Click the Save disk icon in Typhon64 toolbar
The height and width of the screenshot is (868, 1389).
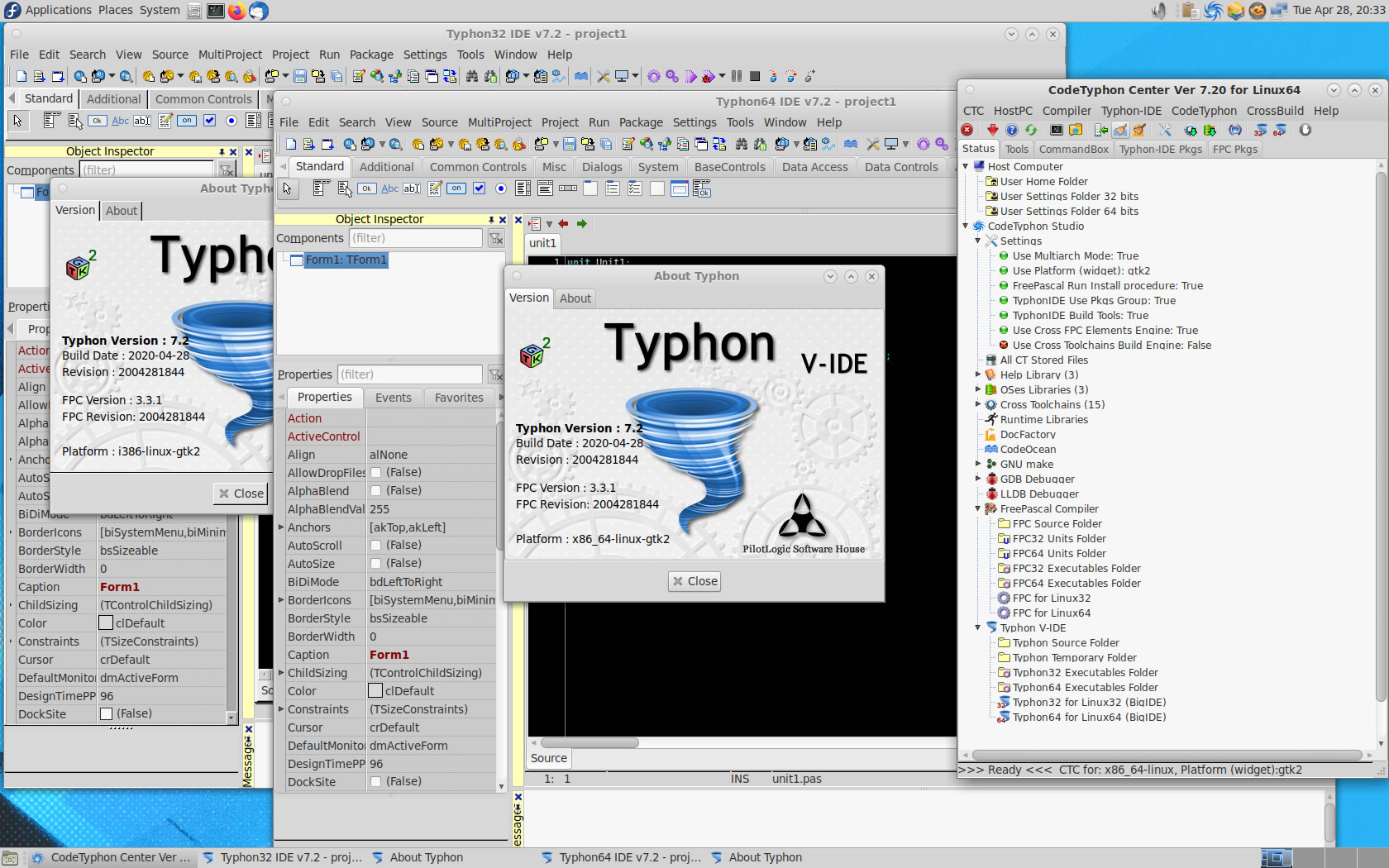569,144
